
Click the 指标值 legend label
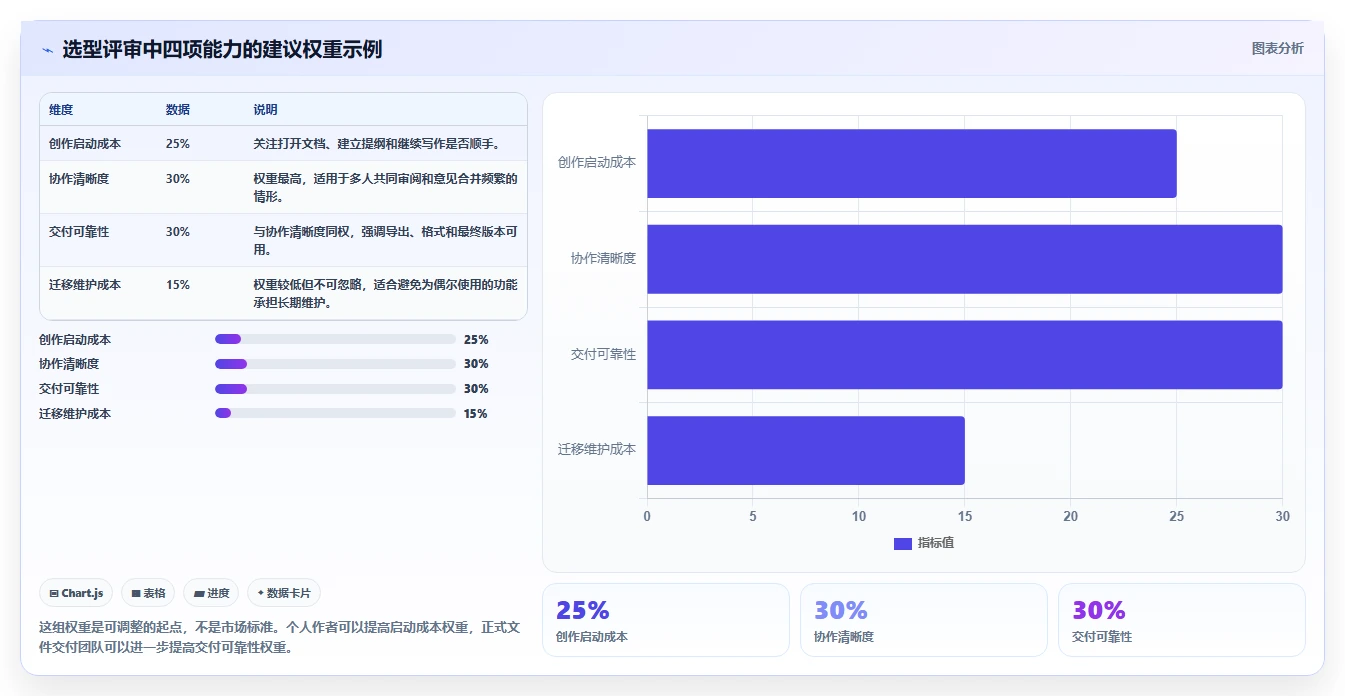[936, 543]
